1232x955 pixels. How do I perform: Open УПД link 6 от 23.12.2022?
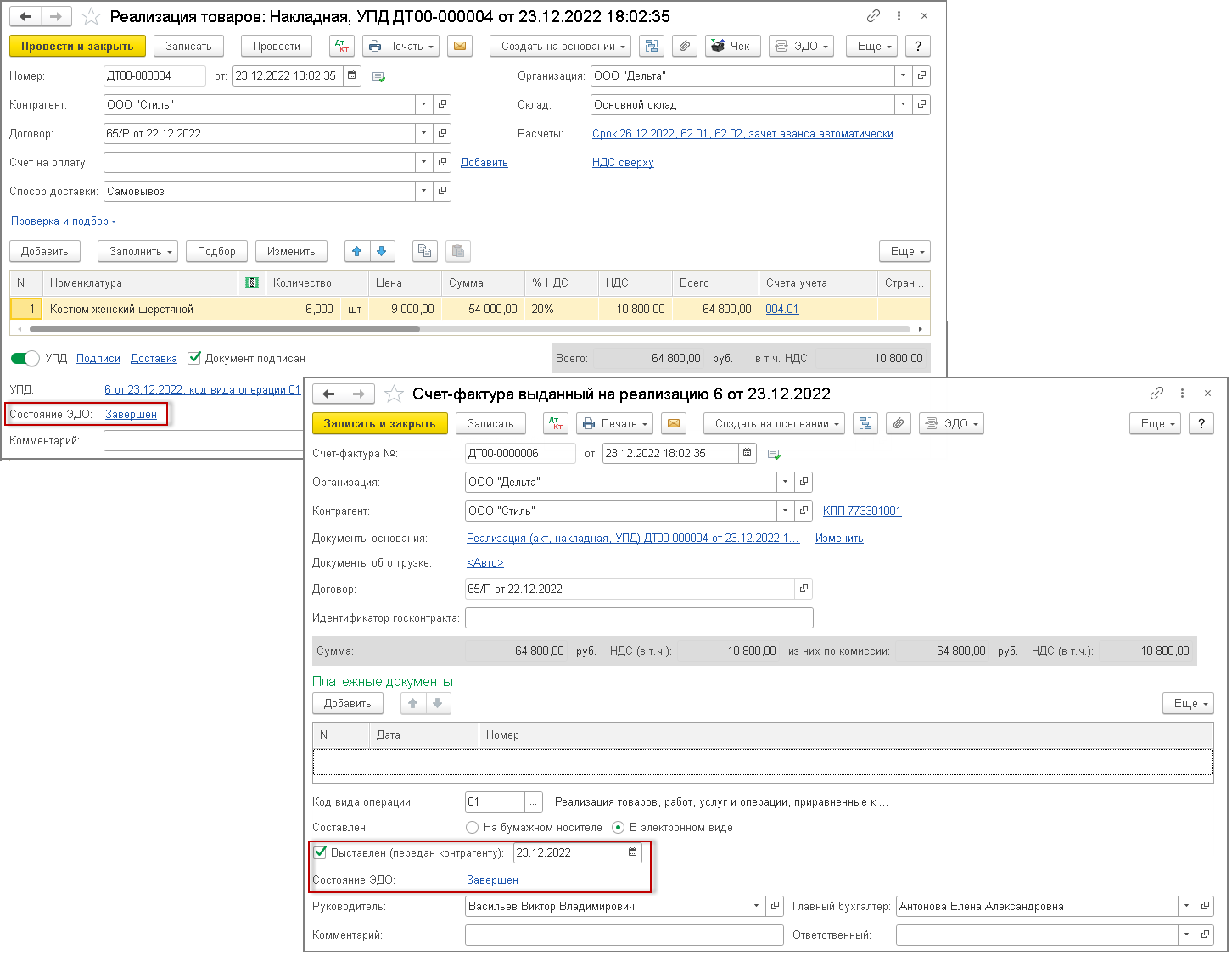click(x=202, y=389)
